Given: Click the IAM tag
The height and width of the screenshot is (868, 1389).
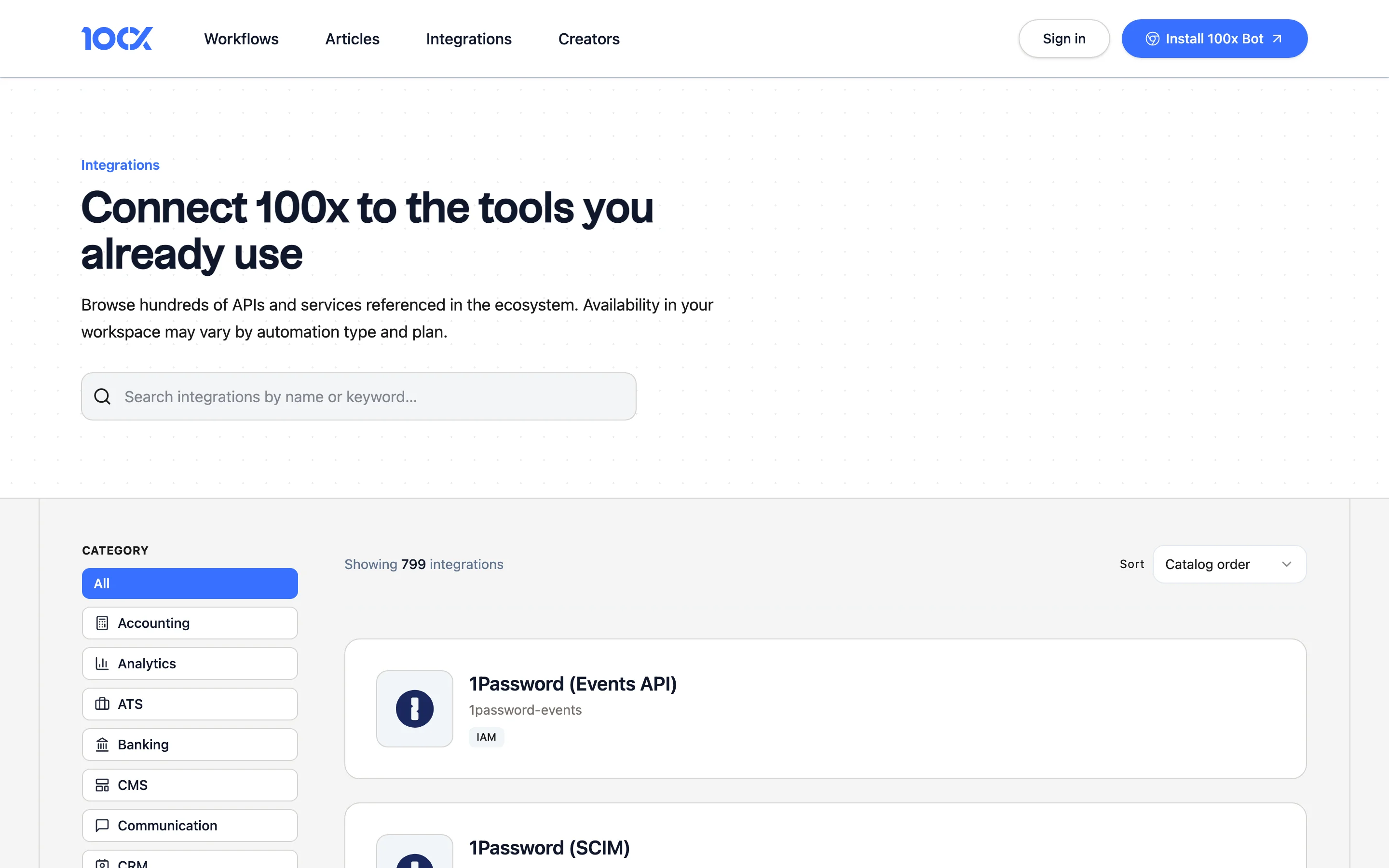Looking at the screenshot, I should click(486, 737).
